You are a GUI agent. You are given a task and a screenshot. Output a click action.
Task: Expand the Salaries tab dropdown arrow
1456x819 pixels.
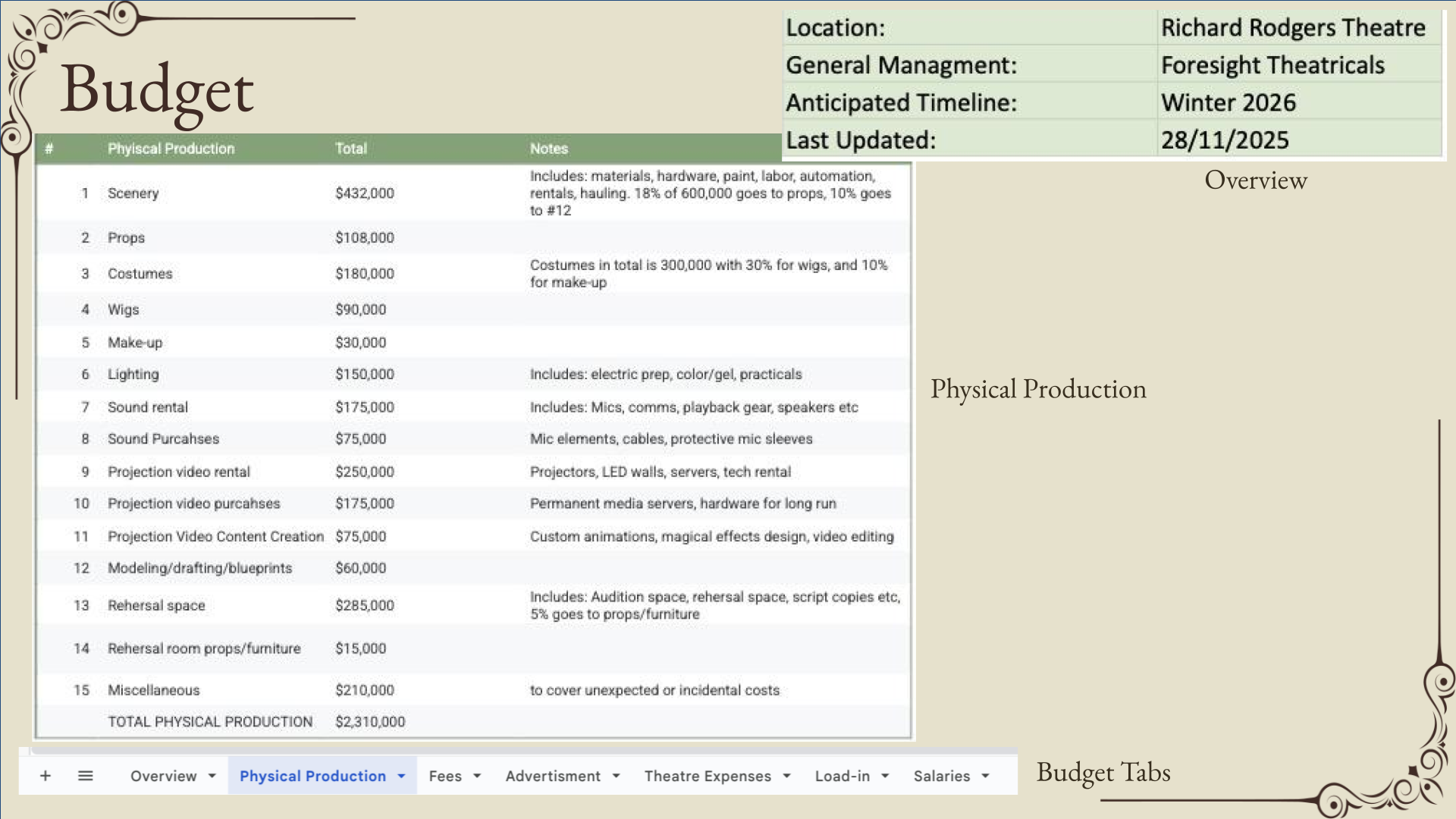(985, 776)
